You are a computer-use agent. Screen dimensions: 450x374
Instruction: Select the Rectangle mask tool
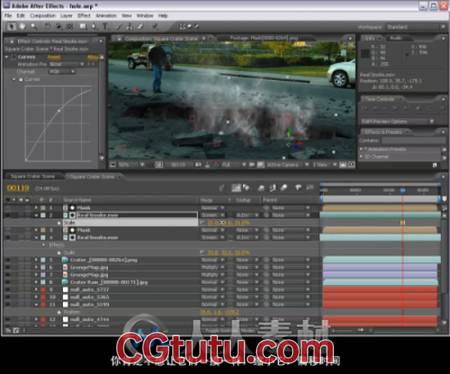83,27
